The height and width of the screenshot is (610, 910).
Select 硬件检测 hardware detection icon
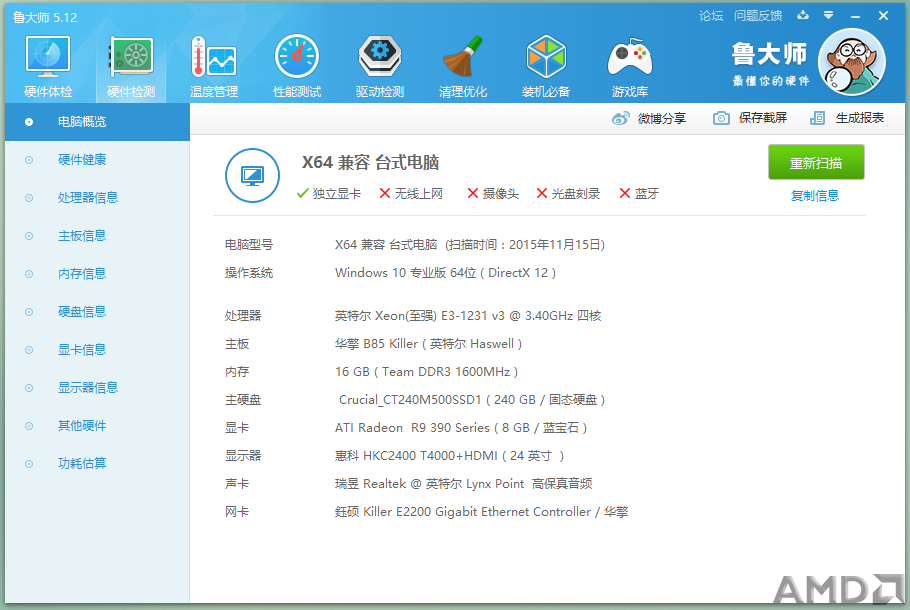click(x=131, y=56)
